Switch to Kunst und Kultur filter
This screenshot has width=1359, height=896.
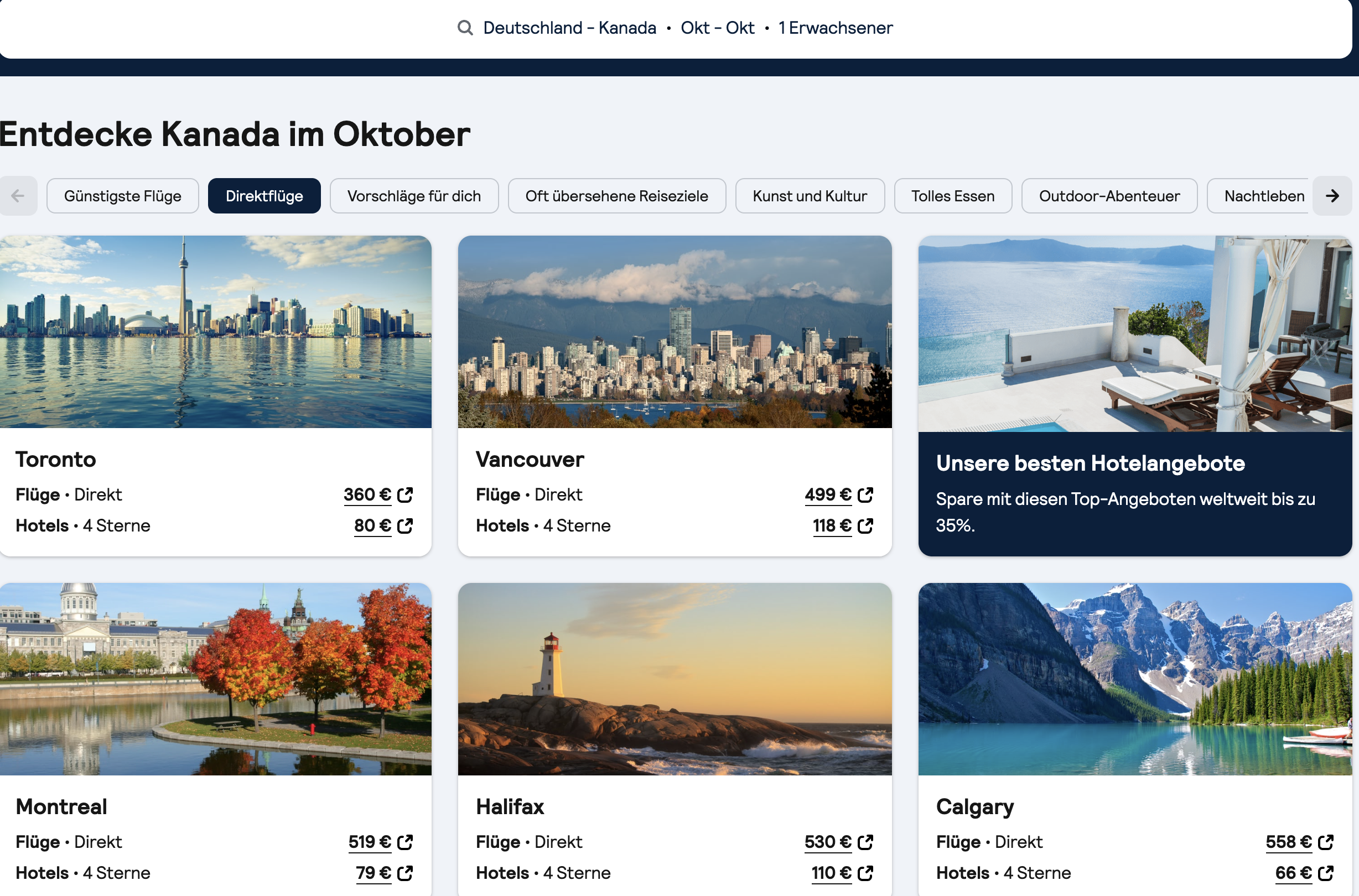[x=809, y=196]
